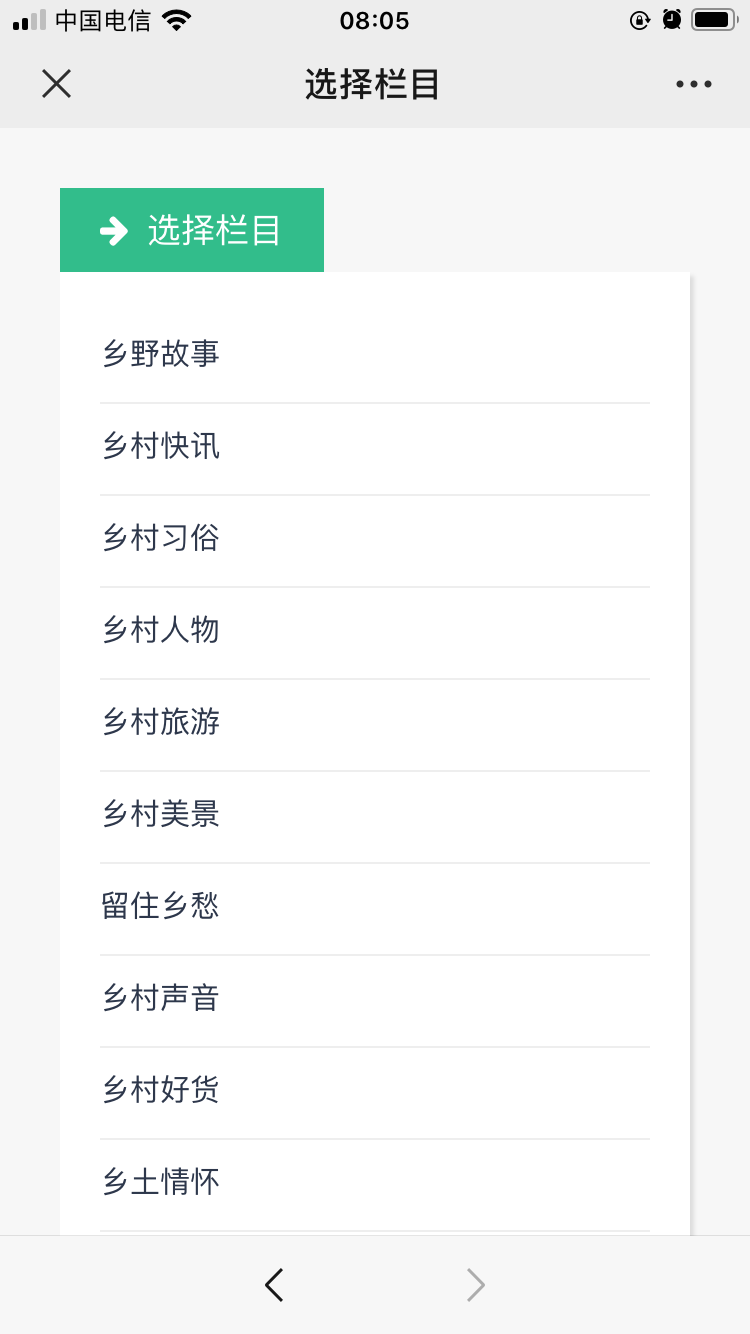Tap the forward arrow in bottom bar
This screenshot has width=750, height=1334.
(476, 1285)
